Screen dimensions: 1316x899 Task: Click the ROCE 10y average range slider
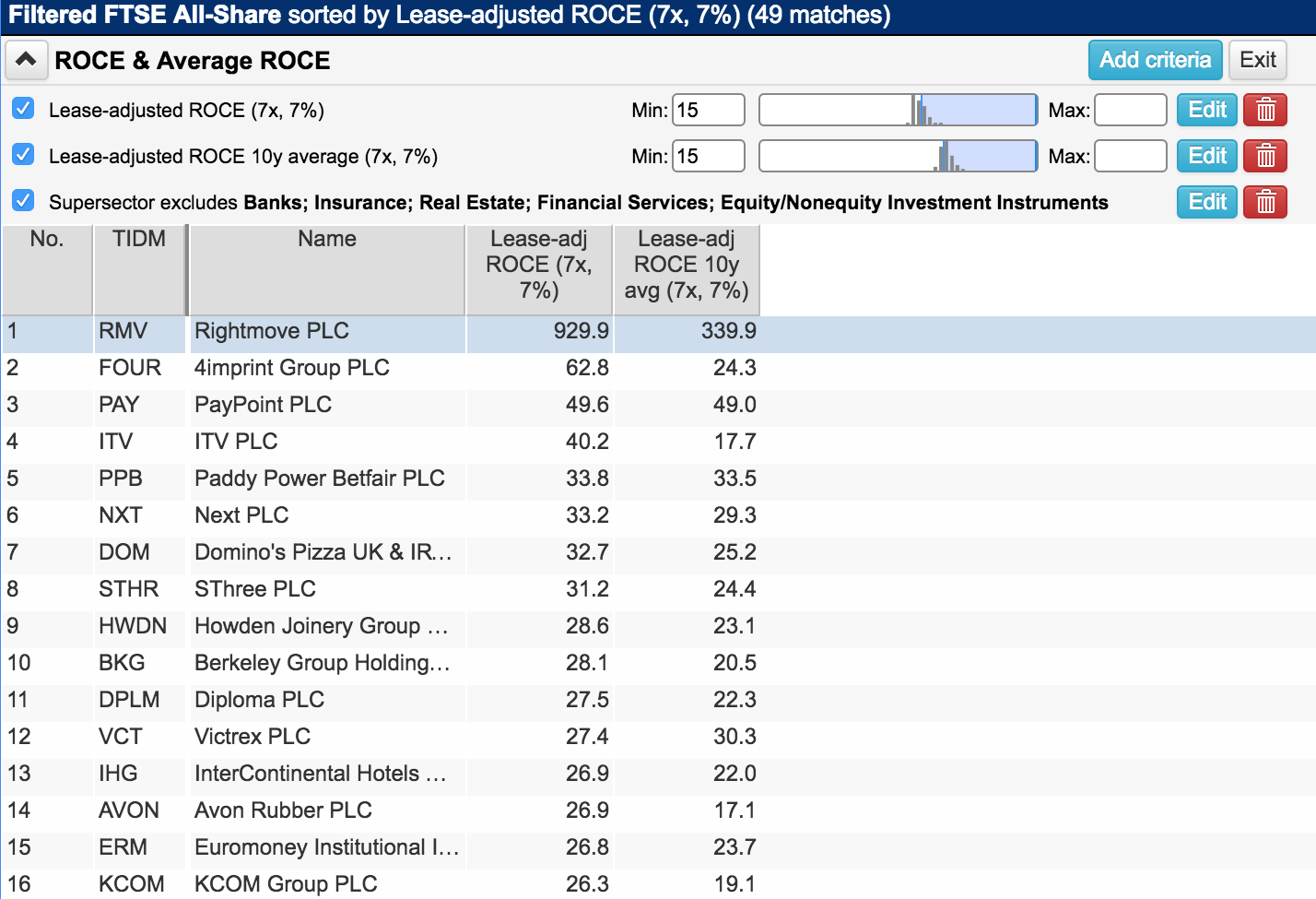(x=898, y=156)
